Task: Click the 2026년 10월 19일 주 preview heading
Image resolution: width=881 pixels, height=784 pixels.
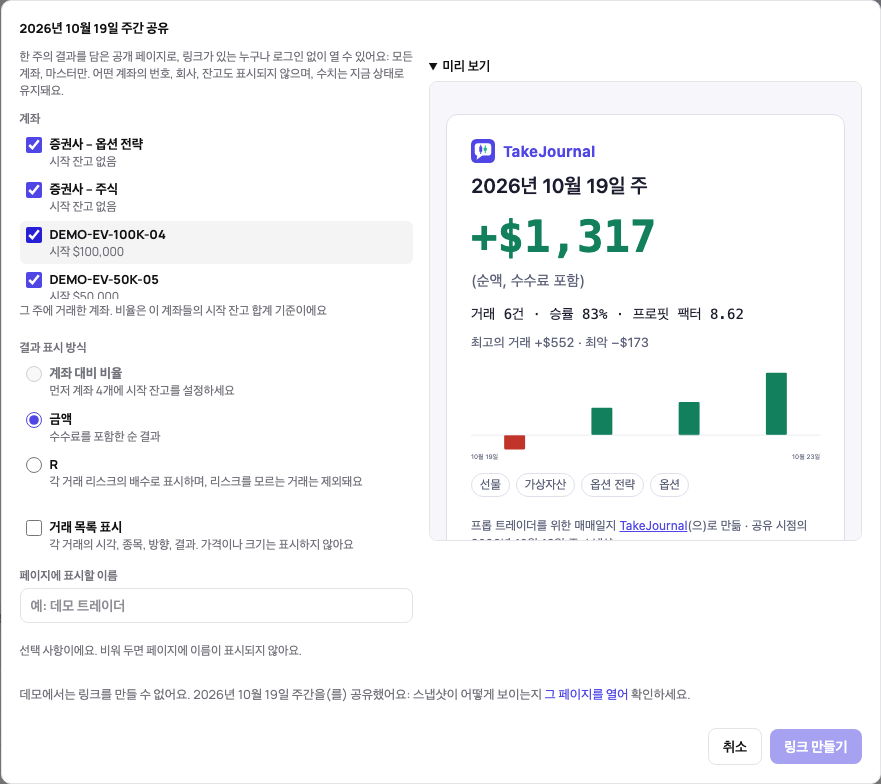Action: click(559, 185)
